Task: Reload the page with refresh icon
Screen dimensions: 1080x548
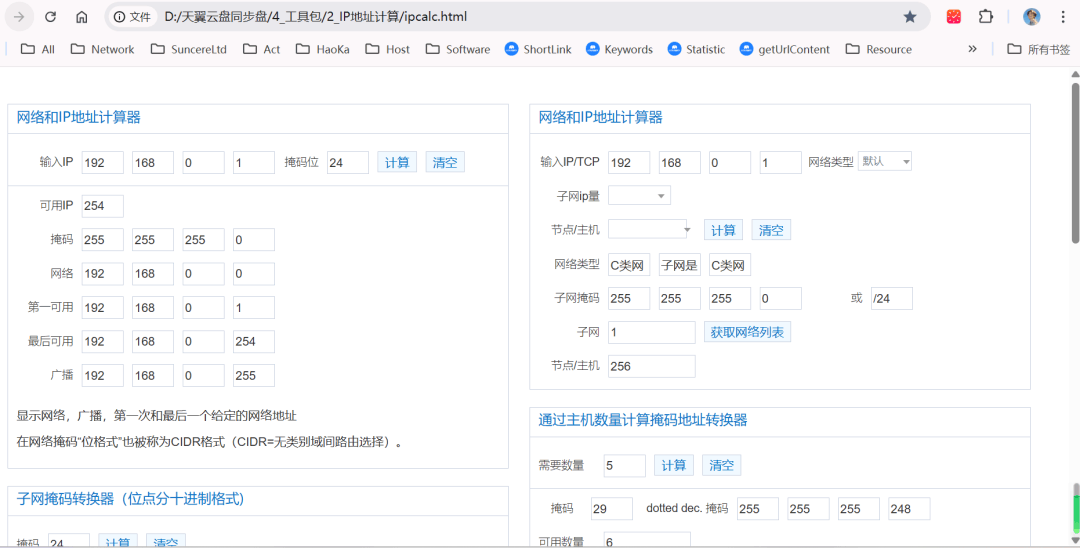Action: (51, 17)
